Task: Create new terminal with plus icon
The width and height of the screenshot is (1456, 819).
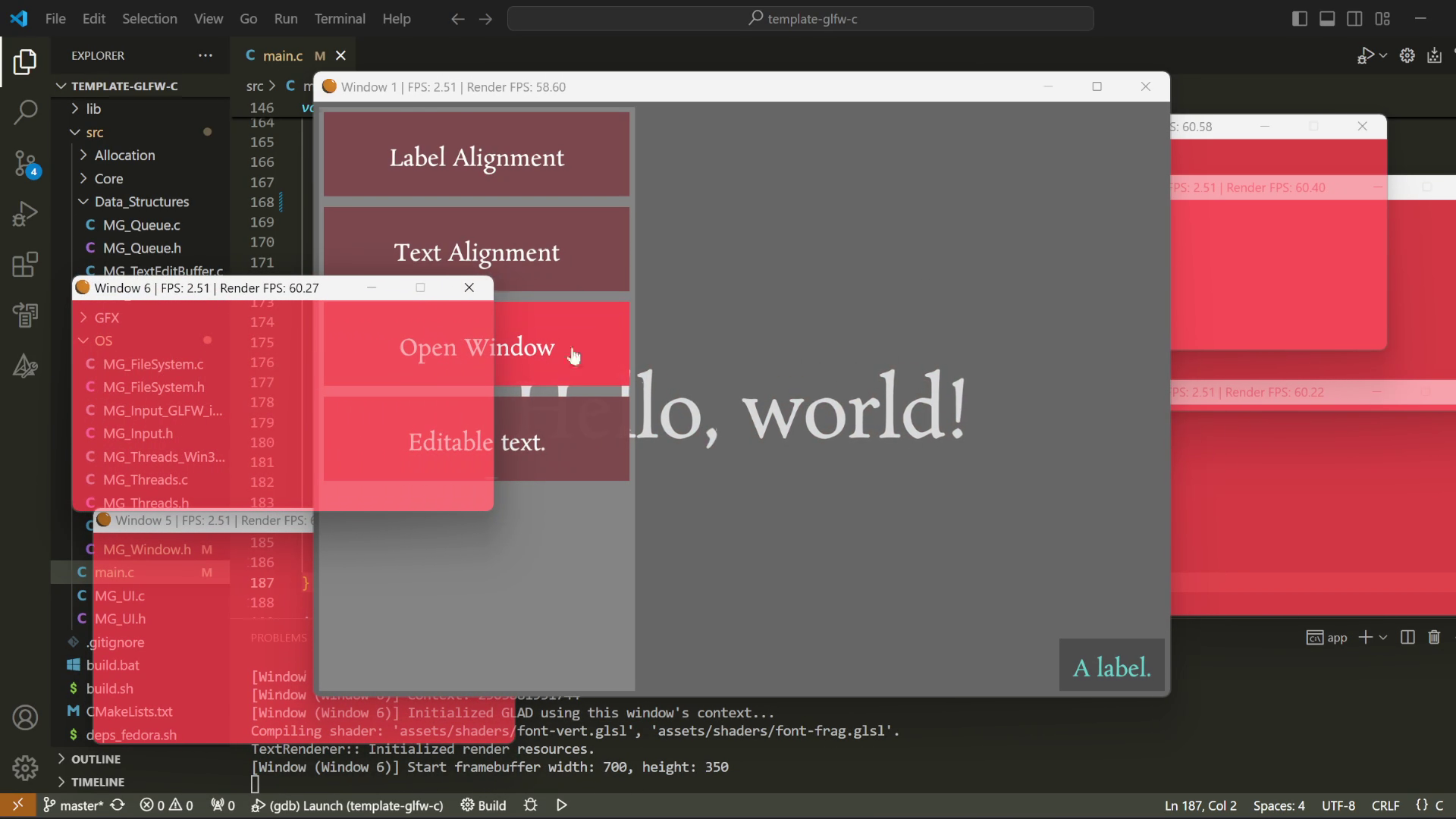Action: point(1365,637)
